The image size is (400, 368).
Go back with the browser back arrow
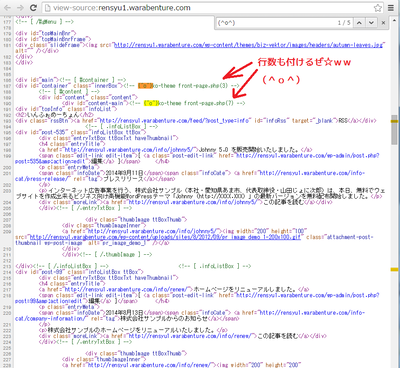pos(7,8)
